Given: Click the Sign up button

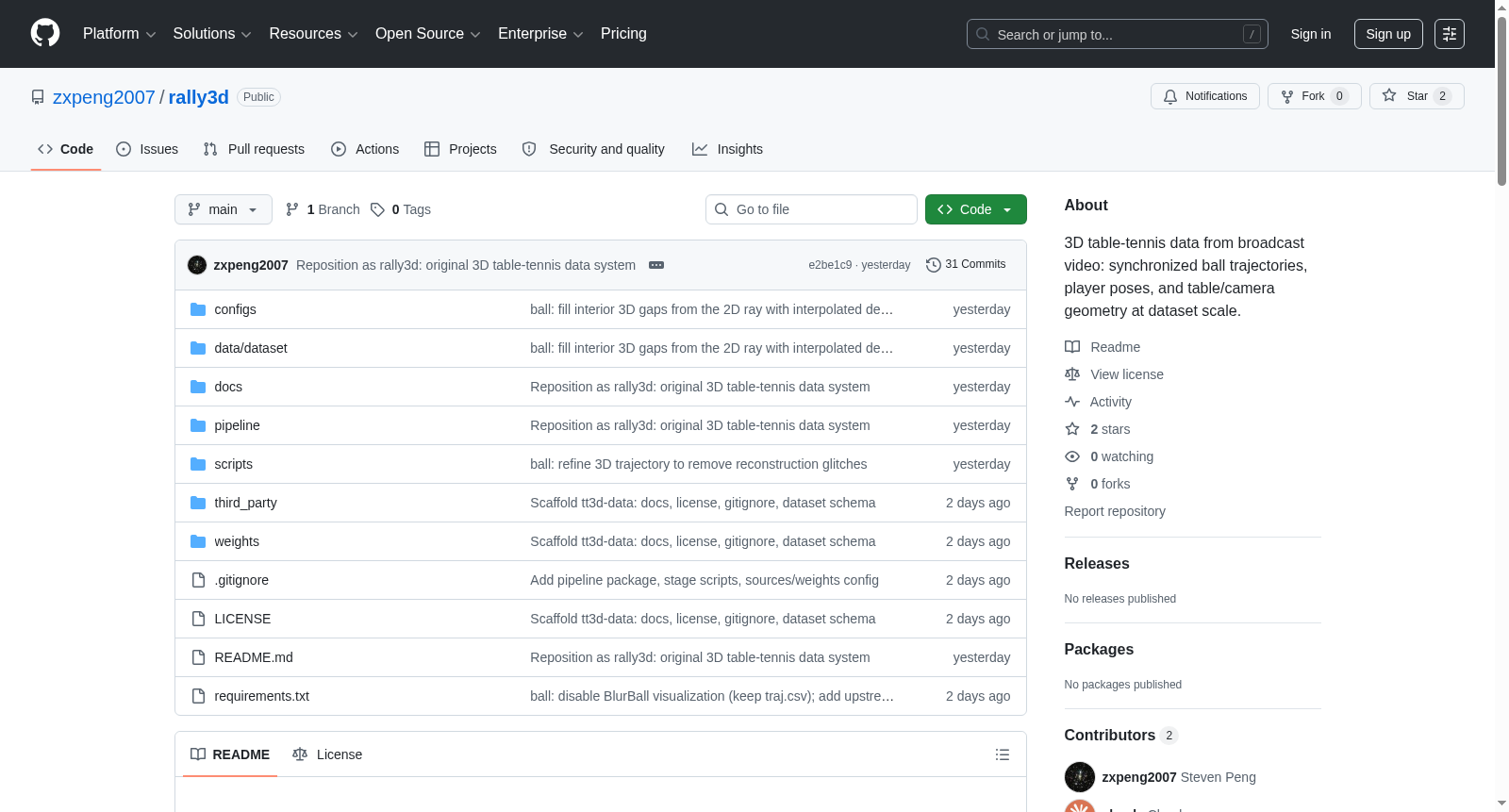Looking at the screenshot, I should point(1388,34).
